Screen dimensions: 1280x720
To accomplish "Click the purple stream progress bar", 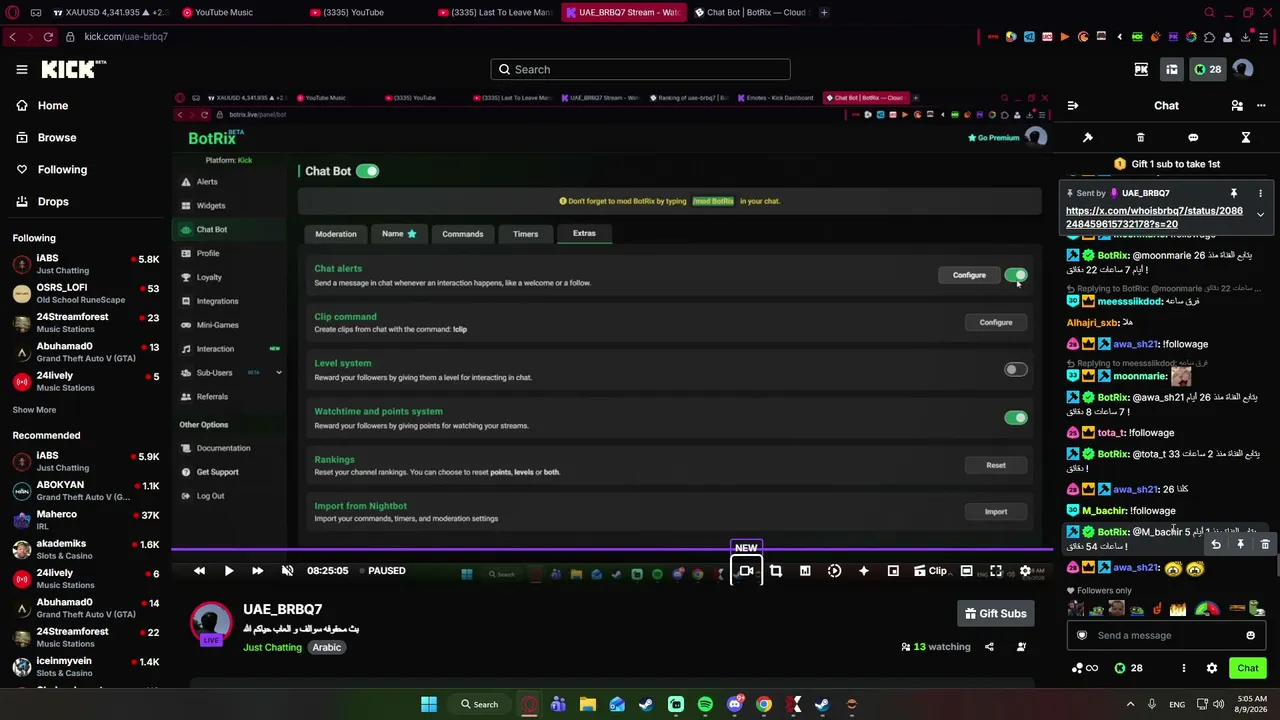I will [x=612, y=549].
